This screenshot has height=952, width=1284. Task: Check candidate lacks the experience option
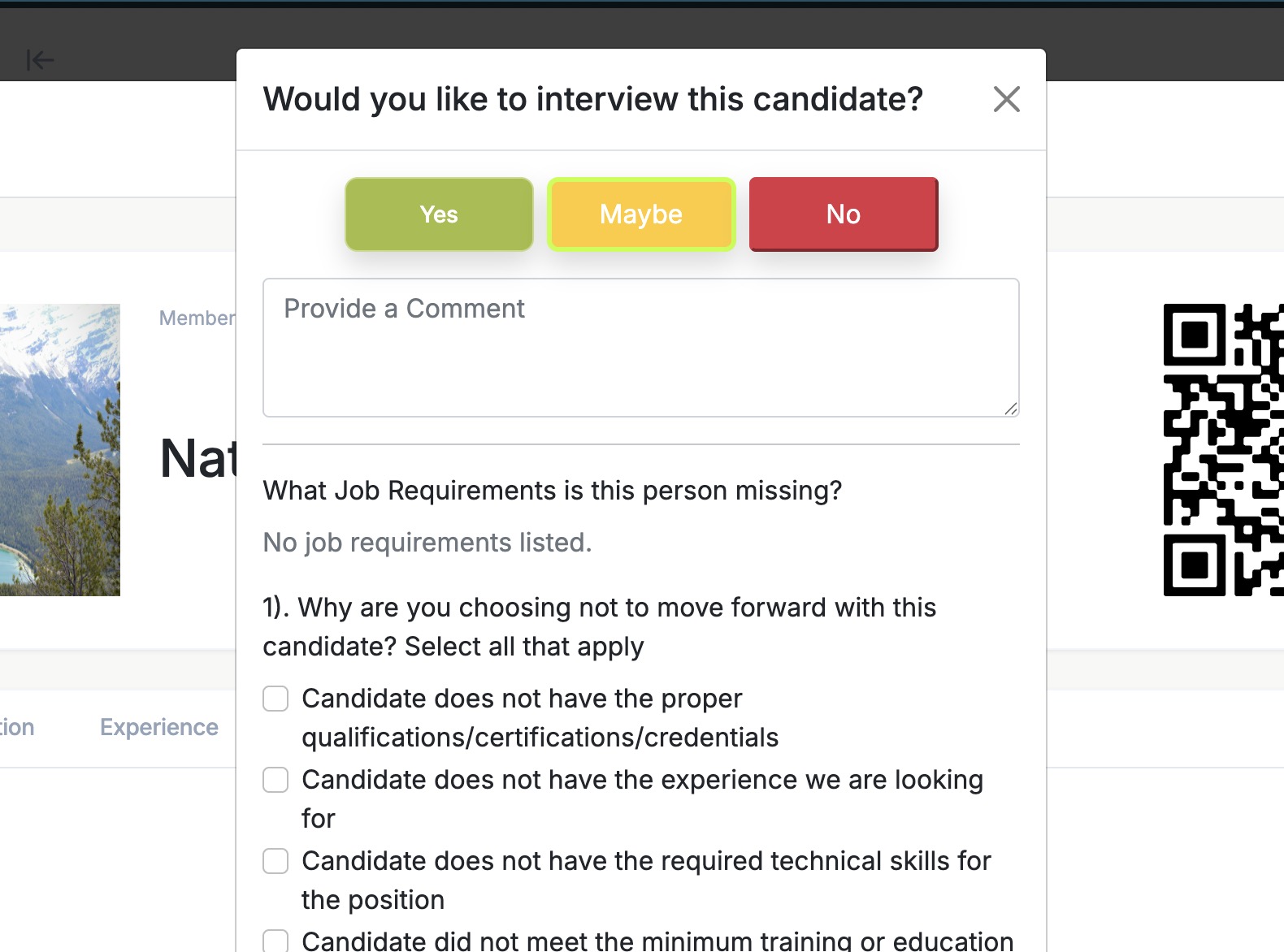(x=275, y=780)
